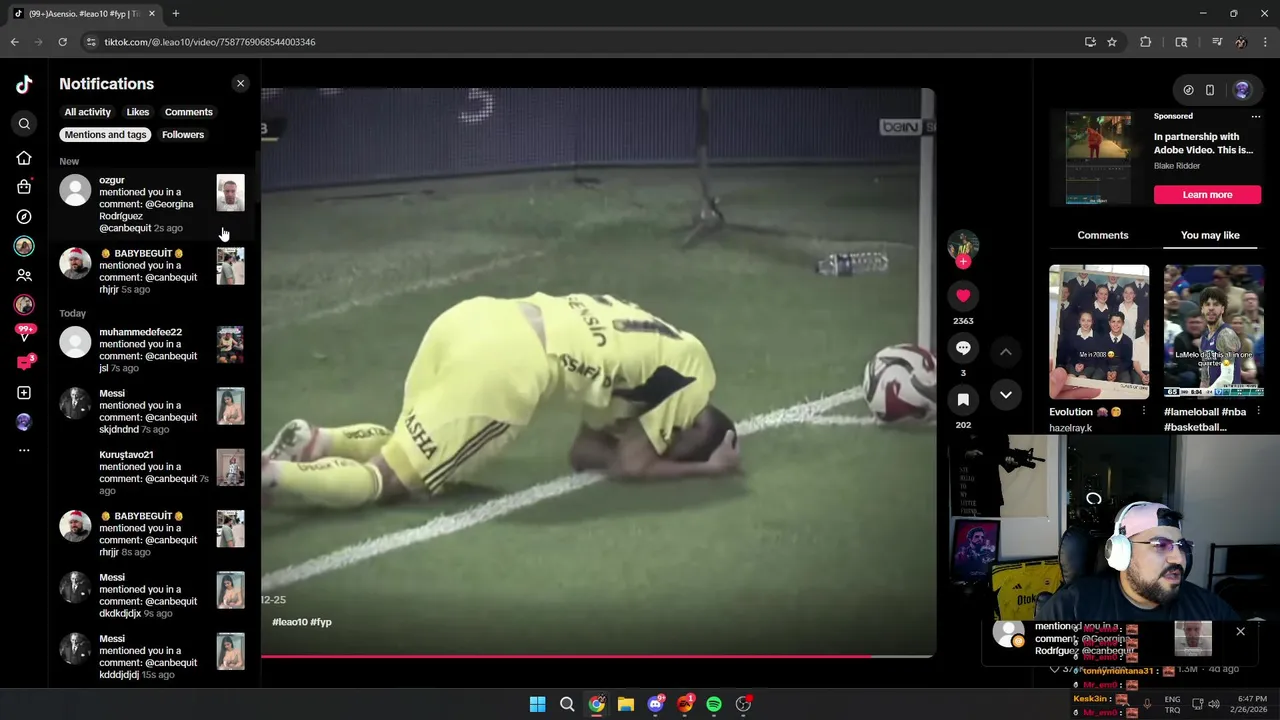
Task: Open the profile avatar top right
Action: (1242, 90)
